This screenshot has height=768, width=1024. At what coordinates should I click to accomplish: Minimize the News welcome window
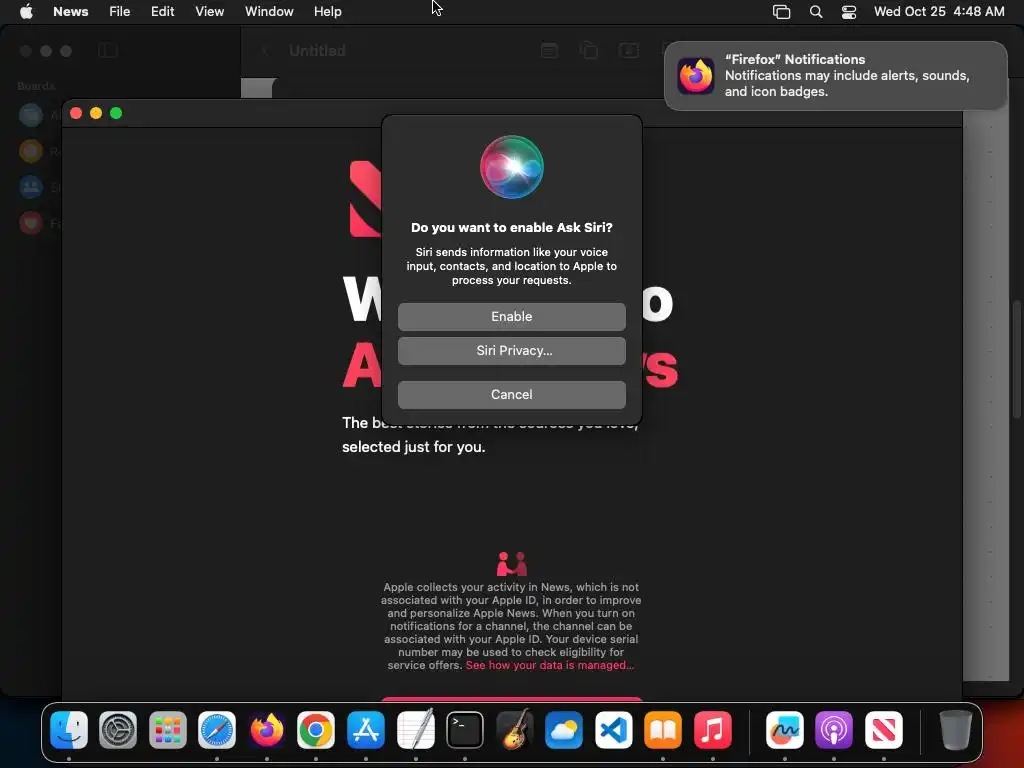tap(96, 114)
